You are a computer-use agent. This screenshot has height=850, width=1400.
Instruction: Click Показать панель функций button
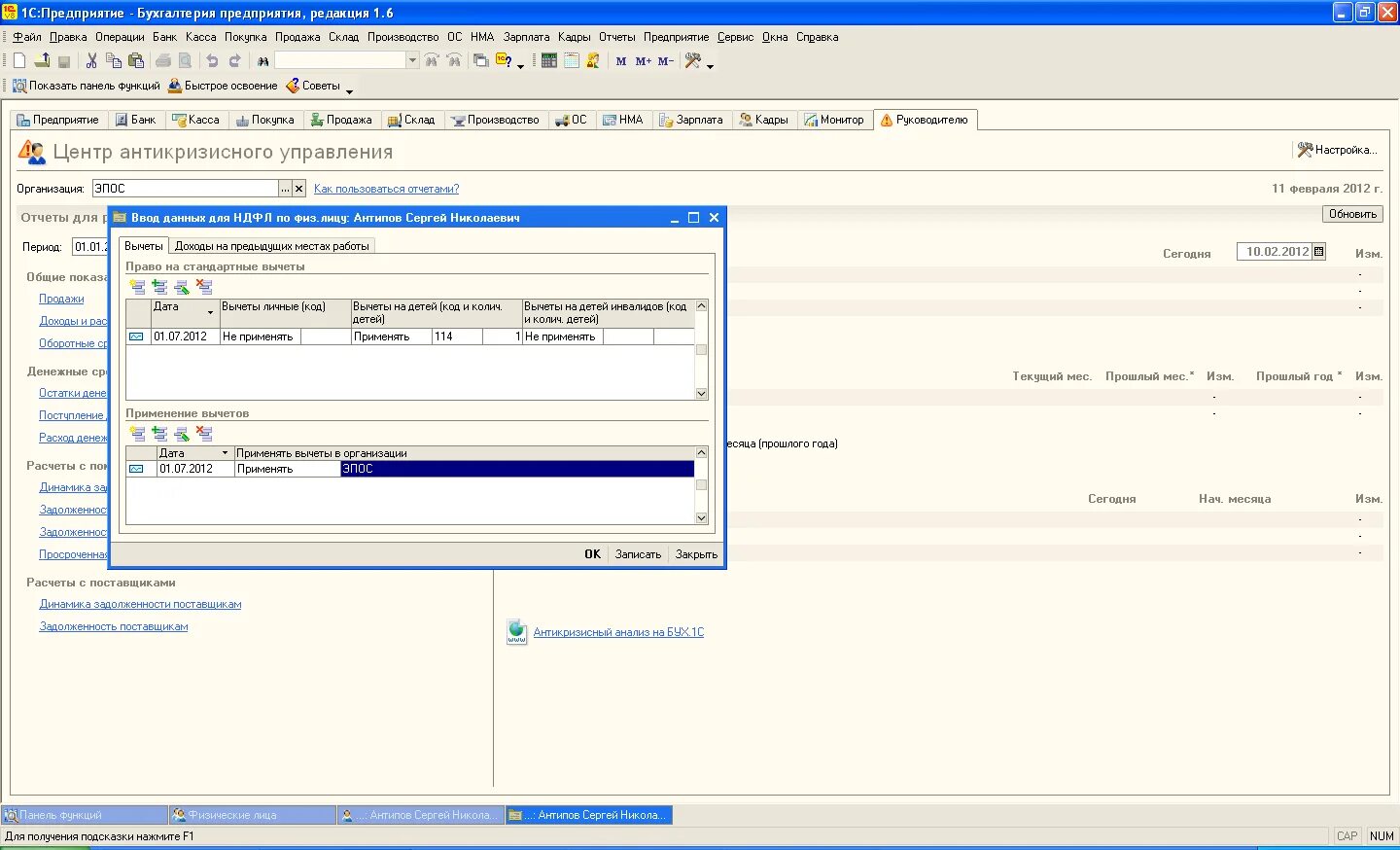point(87,86)
